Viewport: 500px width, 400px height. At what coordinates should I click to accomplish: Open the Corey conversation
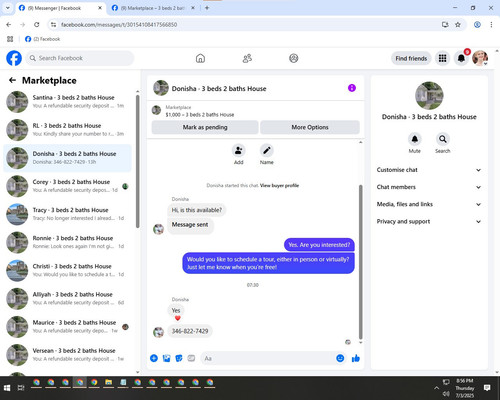coord(67,186)
